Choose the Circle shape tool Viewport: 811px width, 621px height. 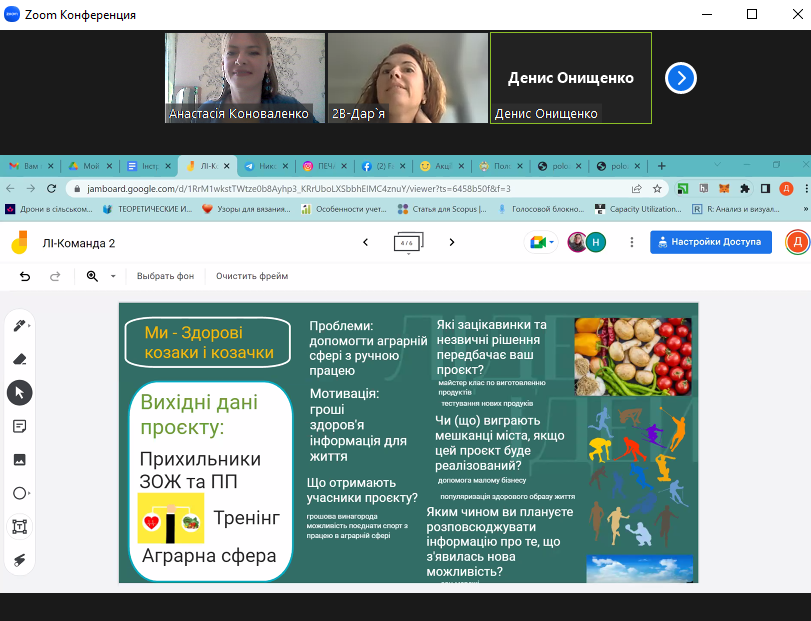19,493
